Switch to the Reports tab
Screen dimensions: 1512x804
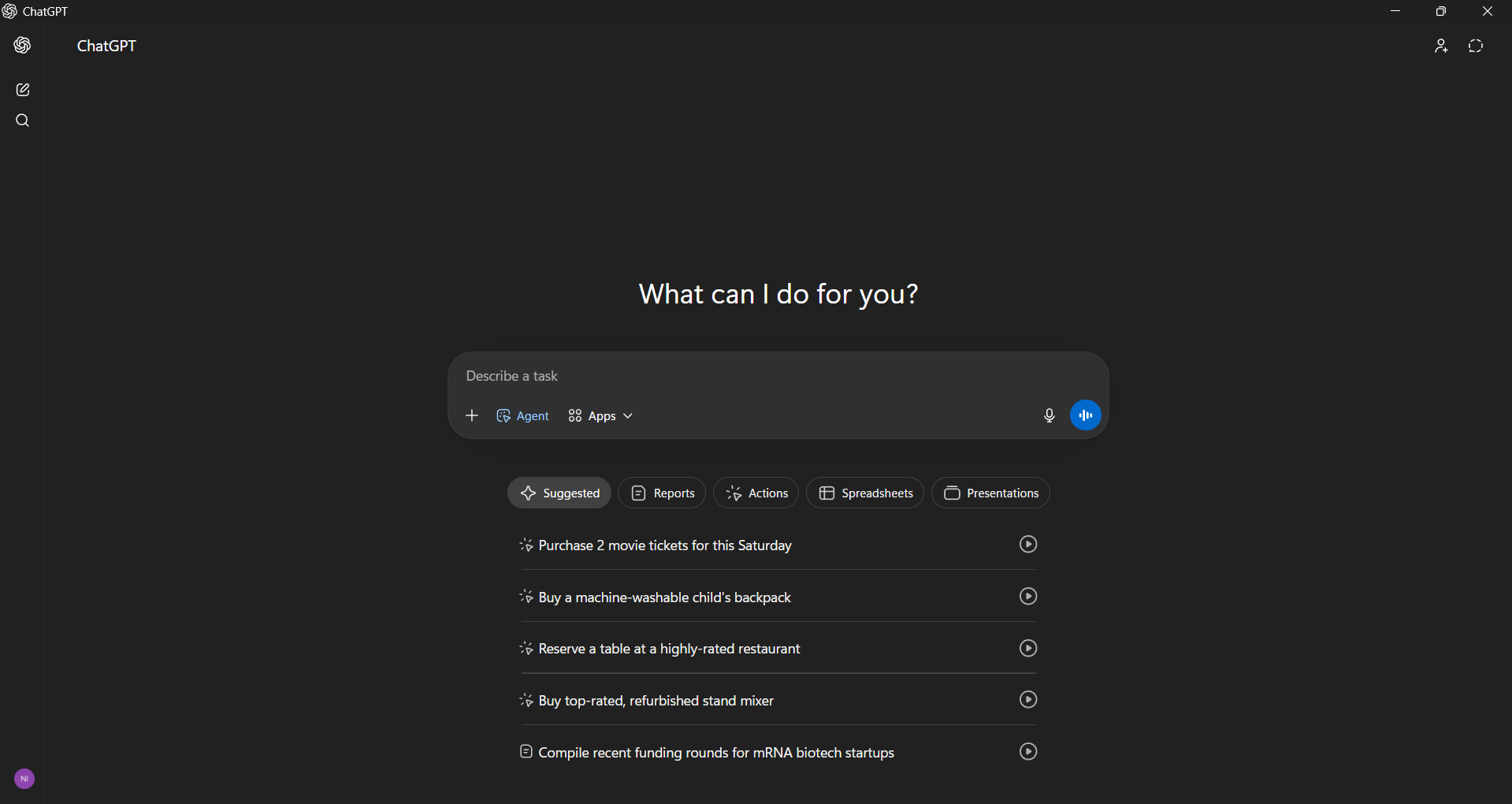[662, 493]
